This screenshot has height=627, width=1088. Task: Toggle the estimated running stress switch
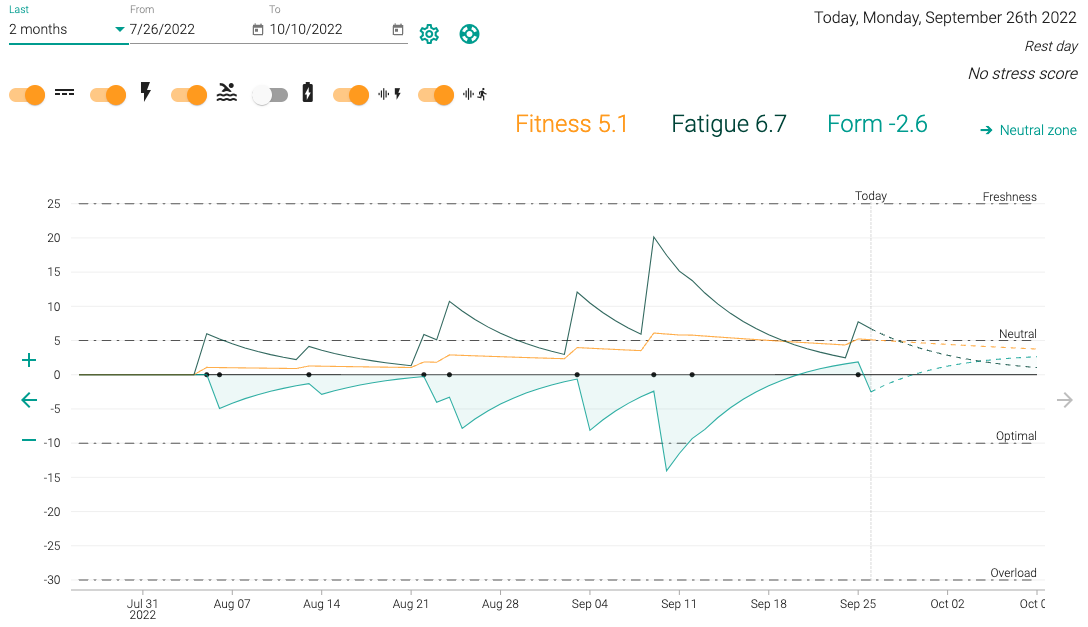coord(436,95)
